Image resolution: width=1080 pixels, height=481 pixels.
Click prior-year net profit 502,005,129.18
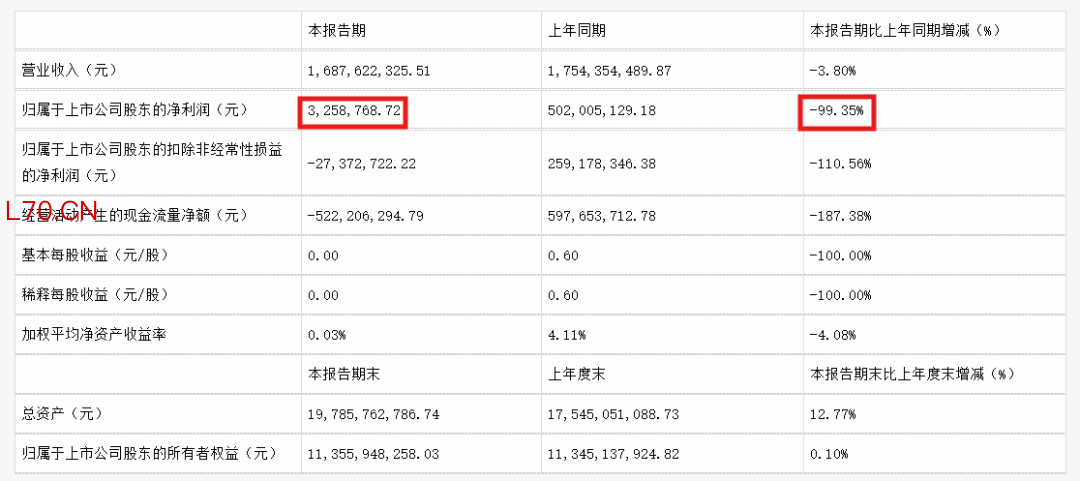tap(602, 110)
